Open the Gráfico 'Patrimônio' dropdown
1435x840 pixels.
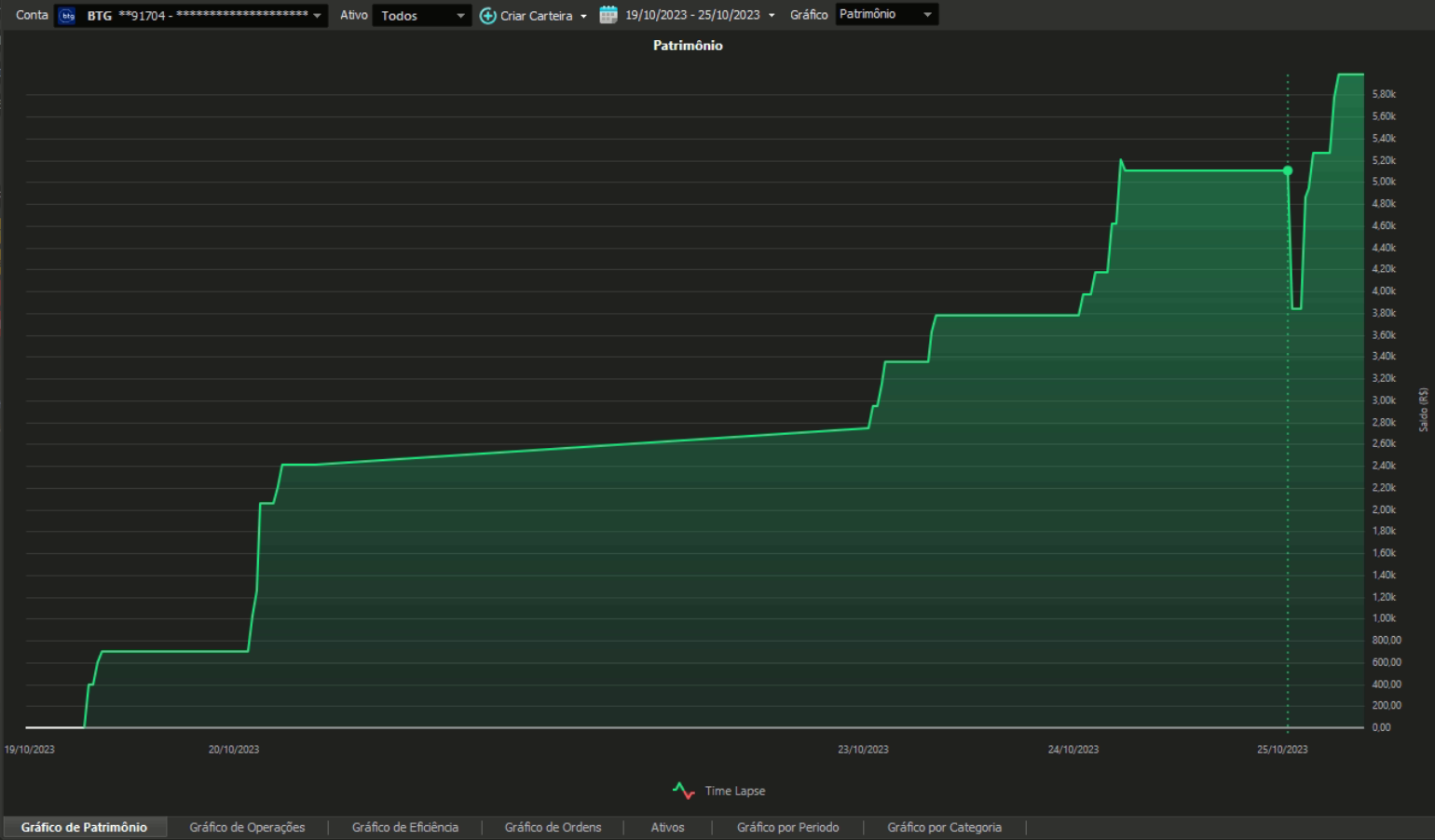click(885, 15)
